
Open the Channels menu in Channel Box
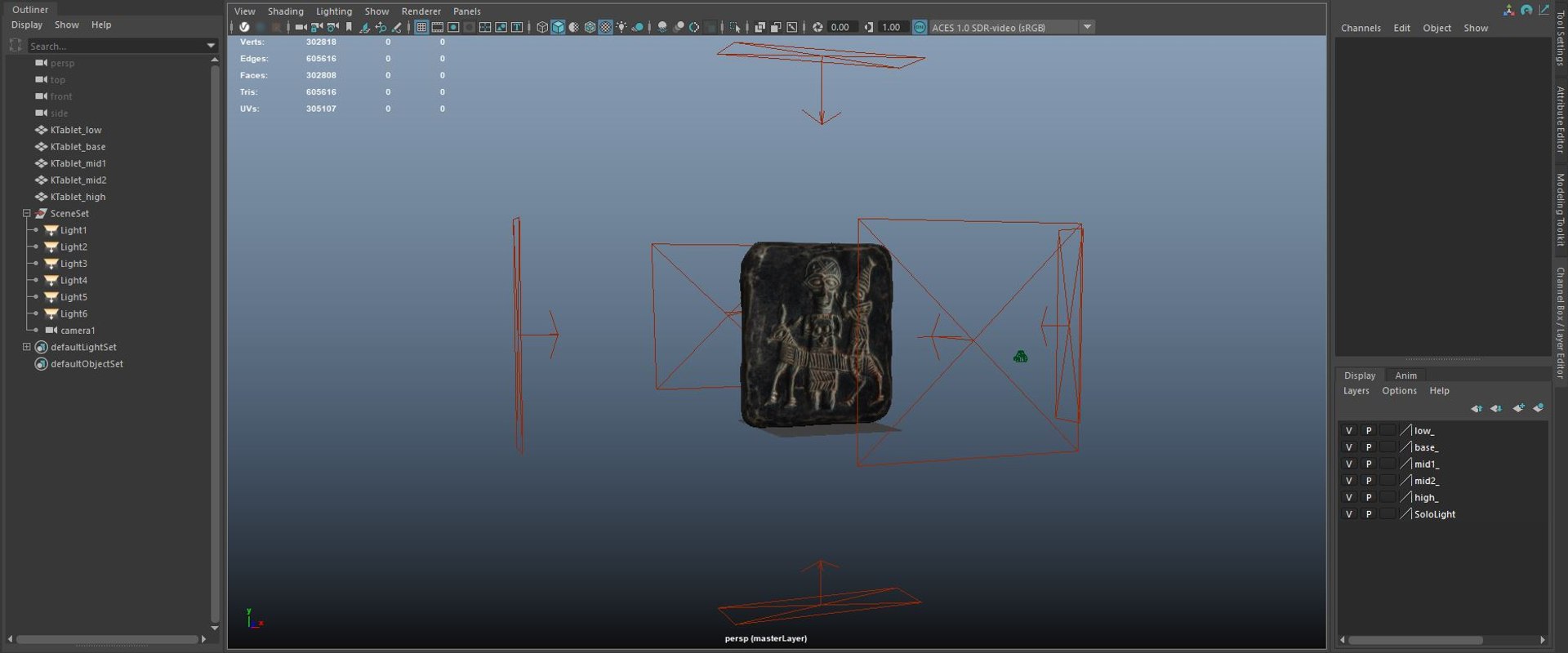[1361, 28]
